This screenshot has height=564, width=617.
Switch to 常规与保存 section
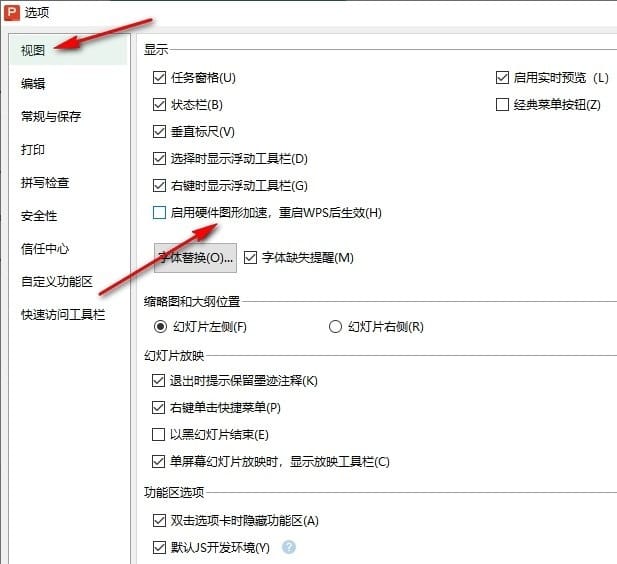coord(51,116)
